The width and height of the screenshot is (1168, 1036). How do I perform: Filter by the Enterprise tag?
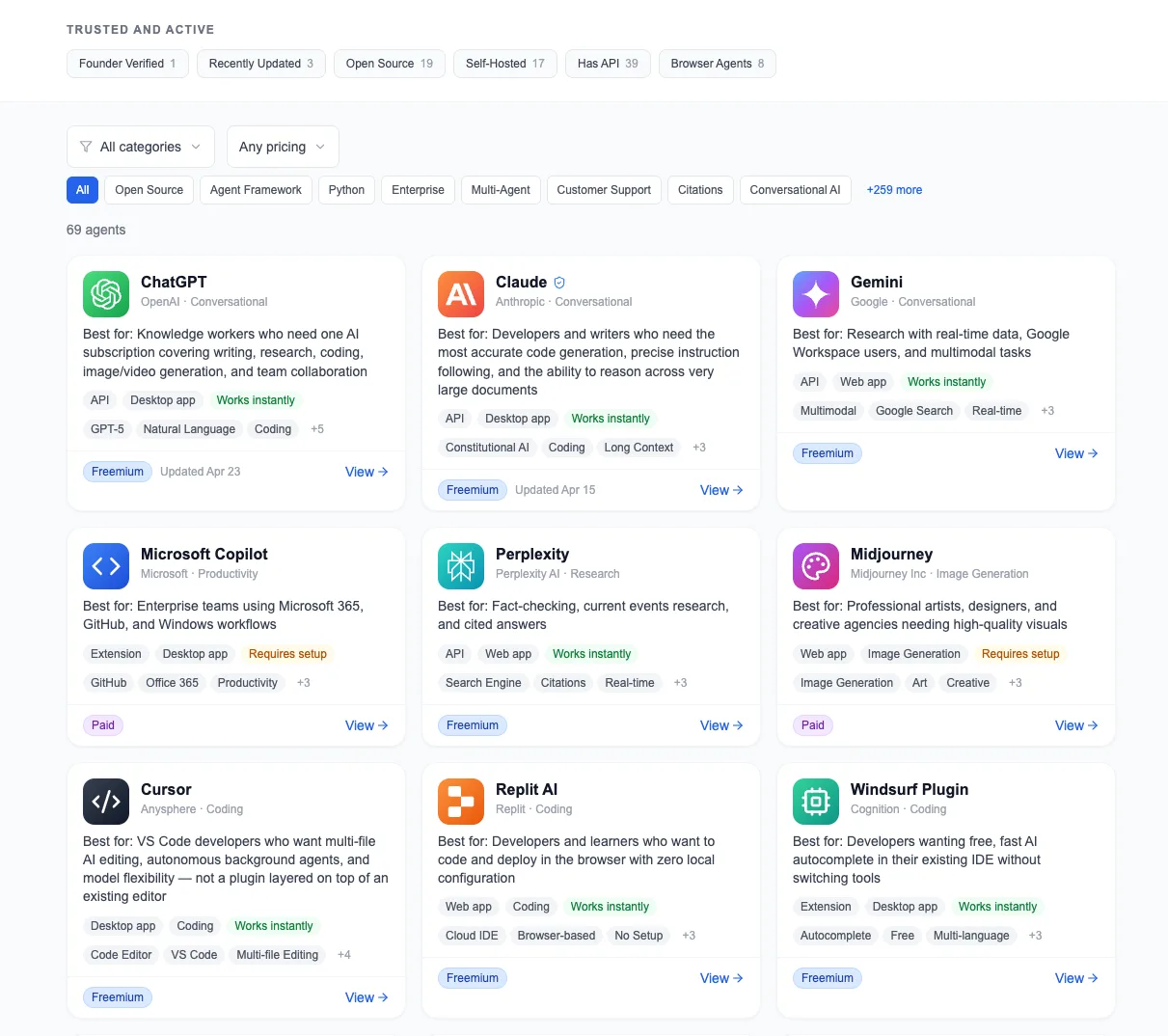click(418, 190)
